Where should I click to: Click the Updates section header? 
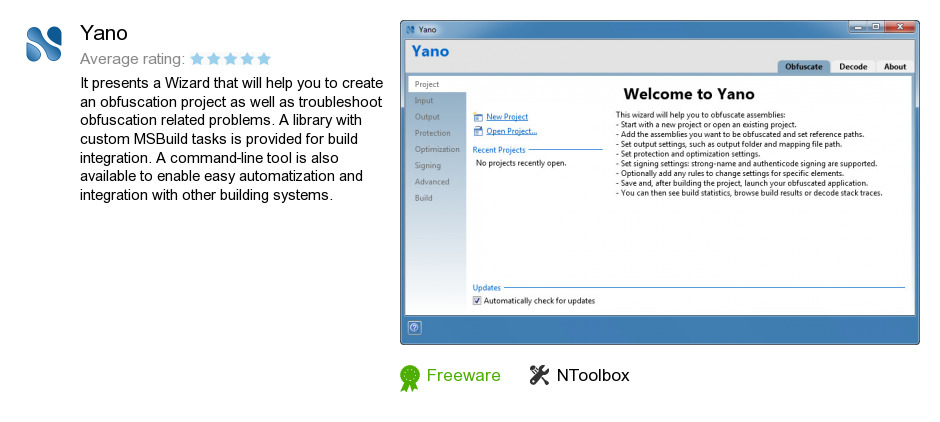pyautogui.click(x=486, y=288)
